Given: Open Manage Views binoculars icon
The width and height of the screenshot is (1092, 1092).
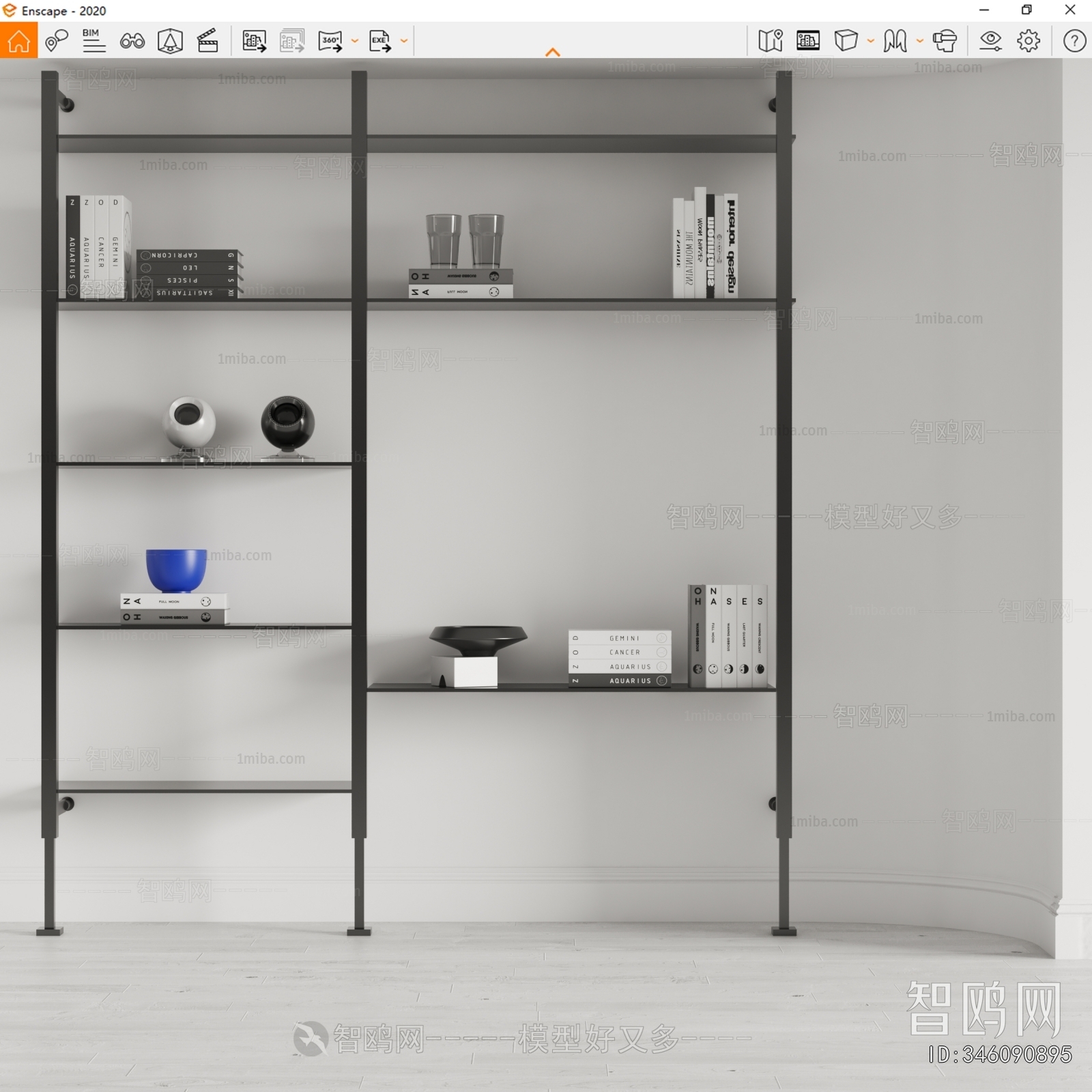Looking at the screenshot, I should (132, 41).
